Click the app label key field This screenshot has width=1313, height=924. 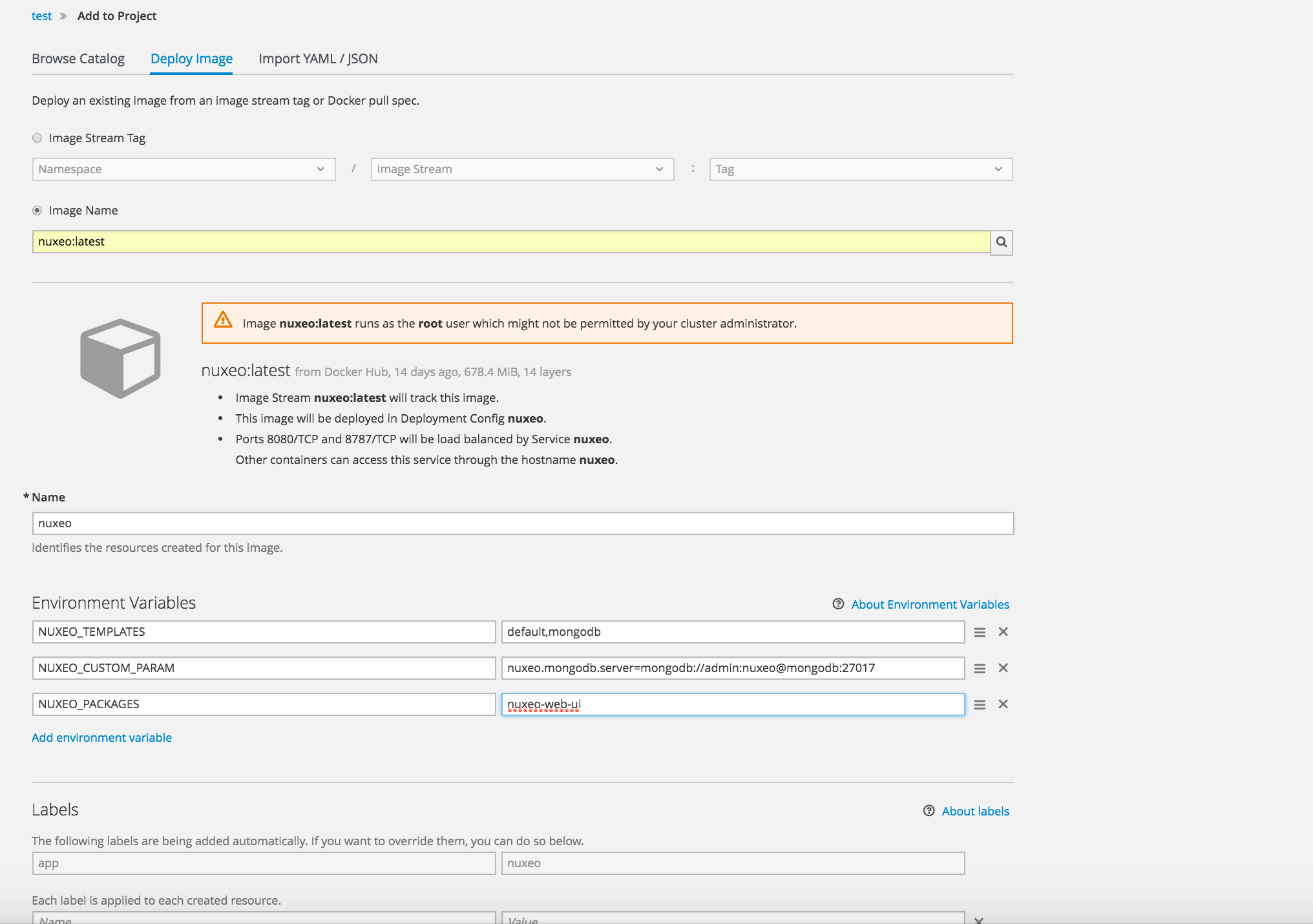pos(264,863)
